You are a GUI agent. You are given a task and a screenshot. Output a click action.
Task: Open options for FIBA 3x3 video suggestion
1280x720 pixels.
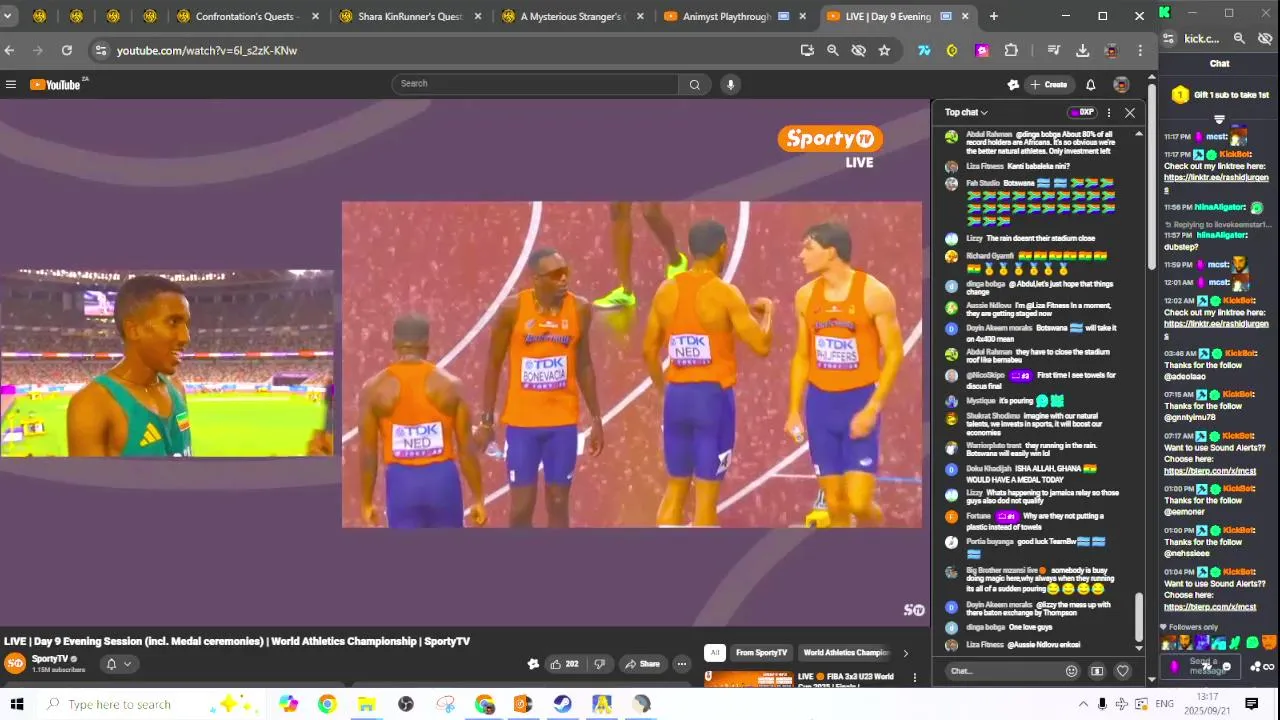[x=914, y=677]
